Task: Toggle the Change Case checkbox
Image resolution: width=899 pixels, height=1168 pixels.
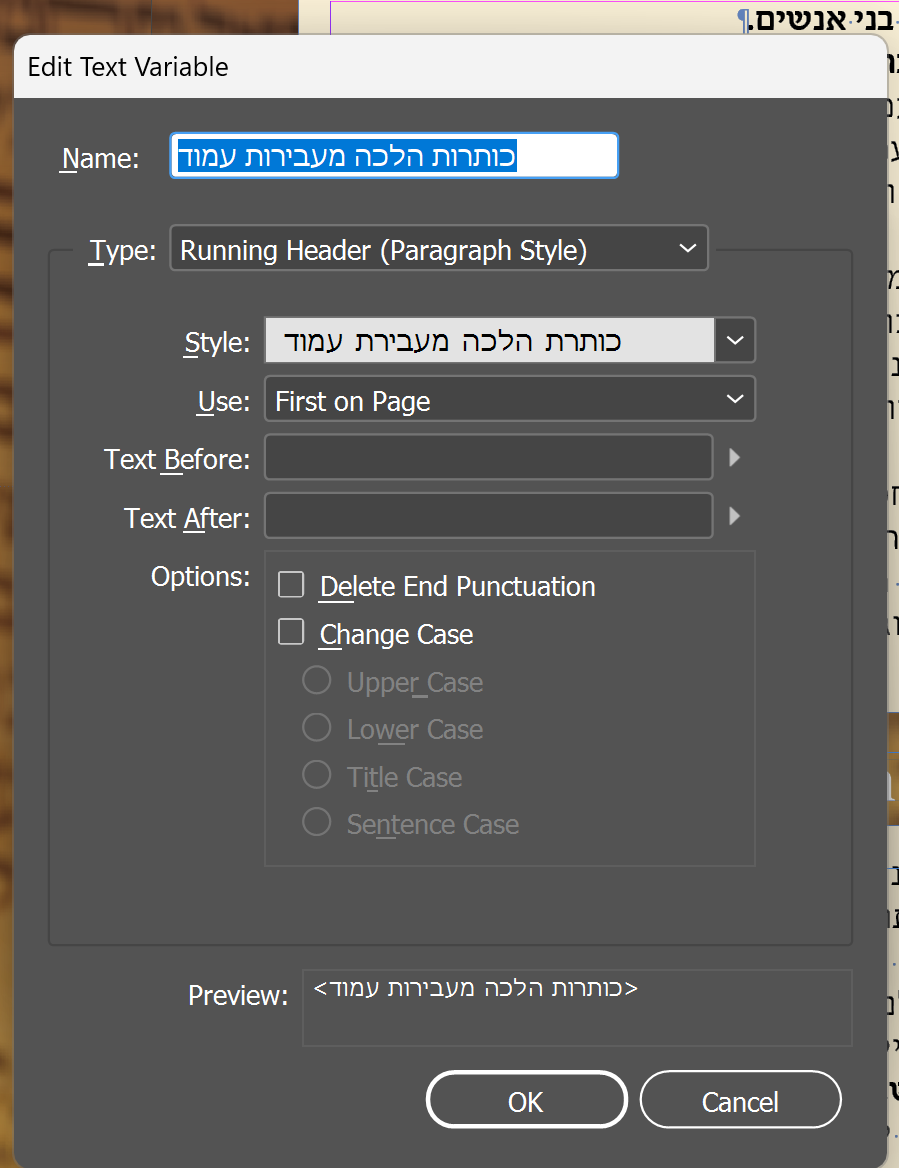Action: pos(291,633)
